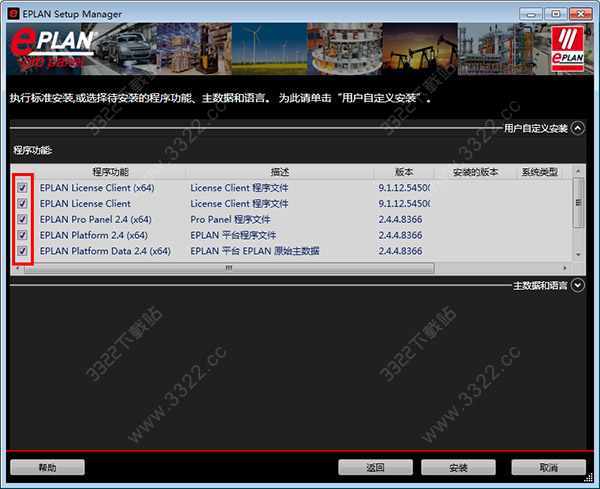The image size is (600, 489).
Task: Click the oil pump banner image
Action: [x=420, y=49]
